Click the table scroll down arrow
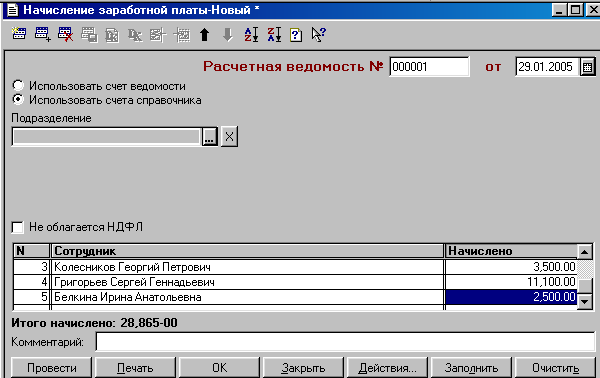Screen dimensions: 600x378 click(x=585, y=302)
